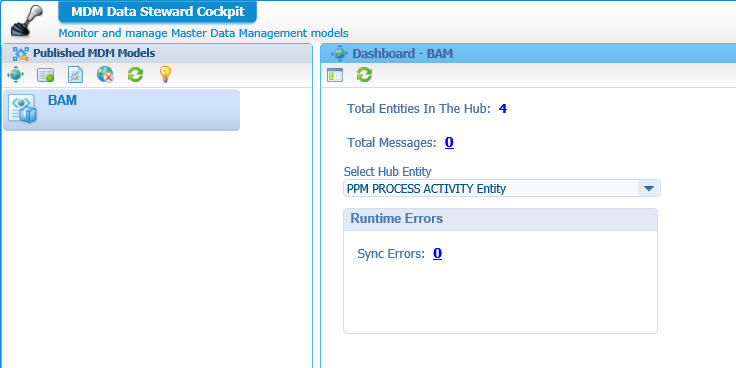Click the globe with red X icon
The height and width of the screenshot is (368, 736).
(105, 75)
